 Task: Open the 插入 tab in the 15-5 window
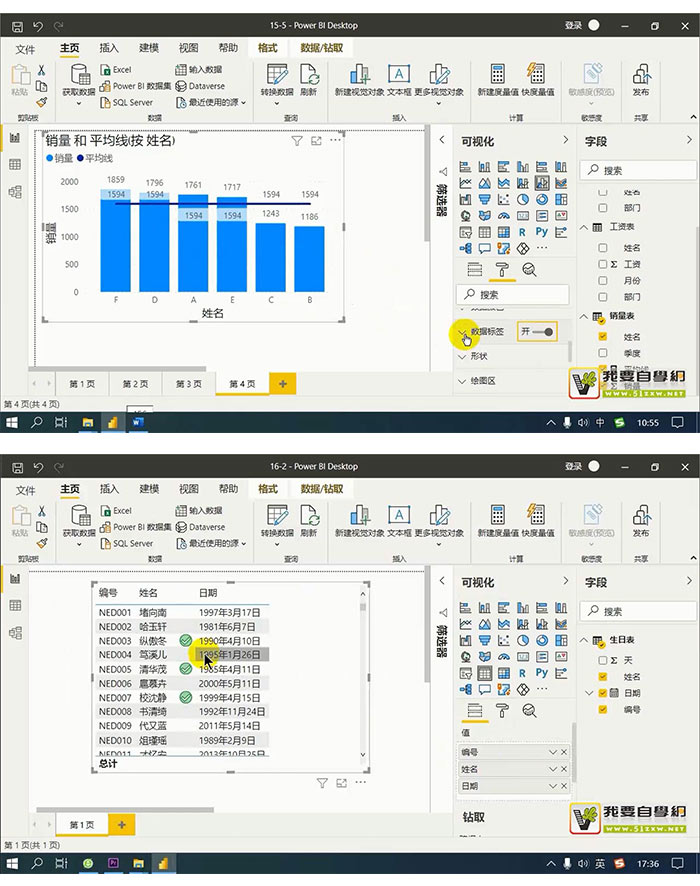[109, 49]
